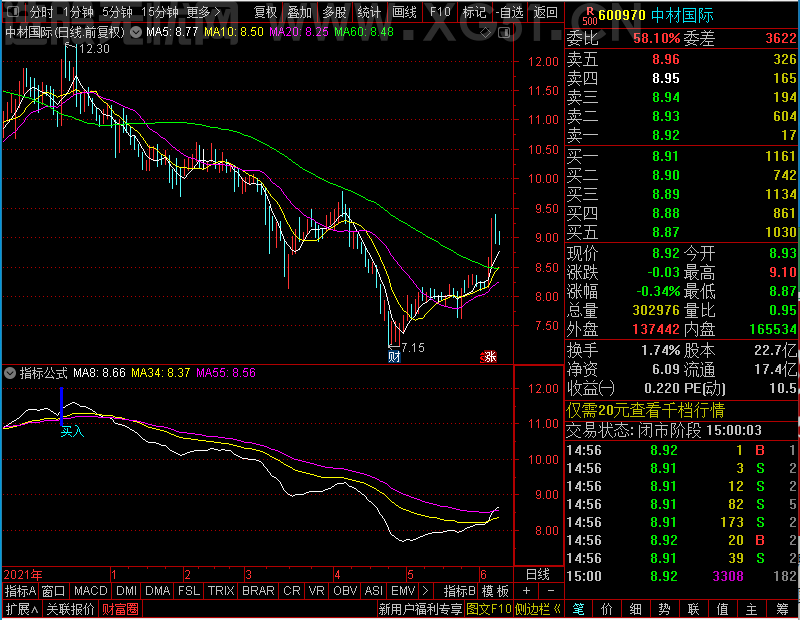
Task: Click the 仅需20元查看千档行情 promo link
Action: [x=645, y=410]
